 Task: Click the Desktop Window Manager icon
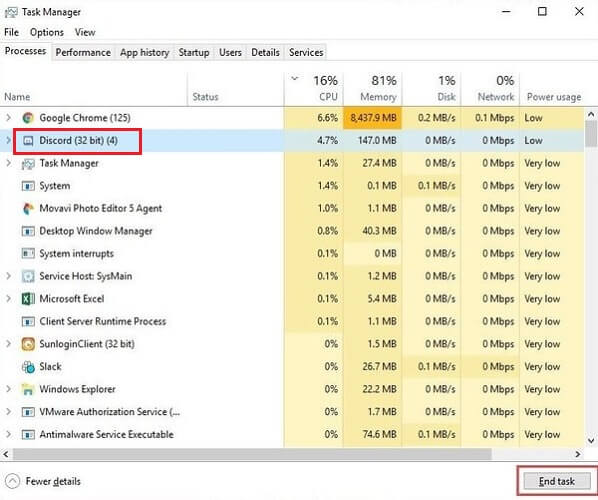(x=28, y=231)
